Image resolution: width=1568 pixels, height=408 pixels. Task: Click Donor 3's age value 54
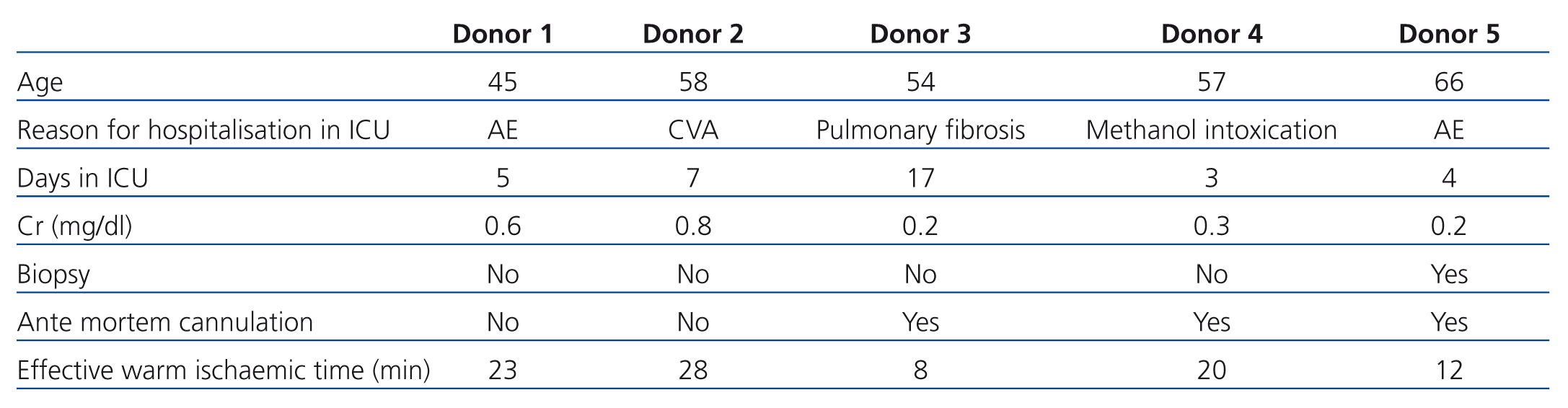pyautogui.click(x=920, y=82)
